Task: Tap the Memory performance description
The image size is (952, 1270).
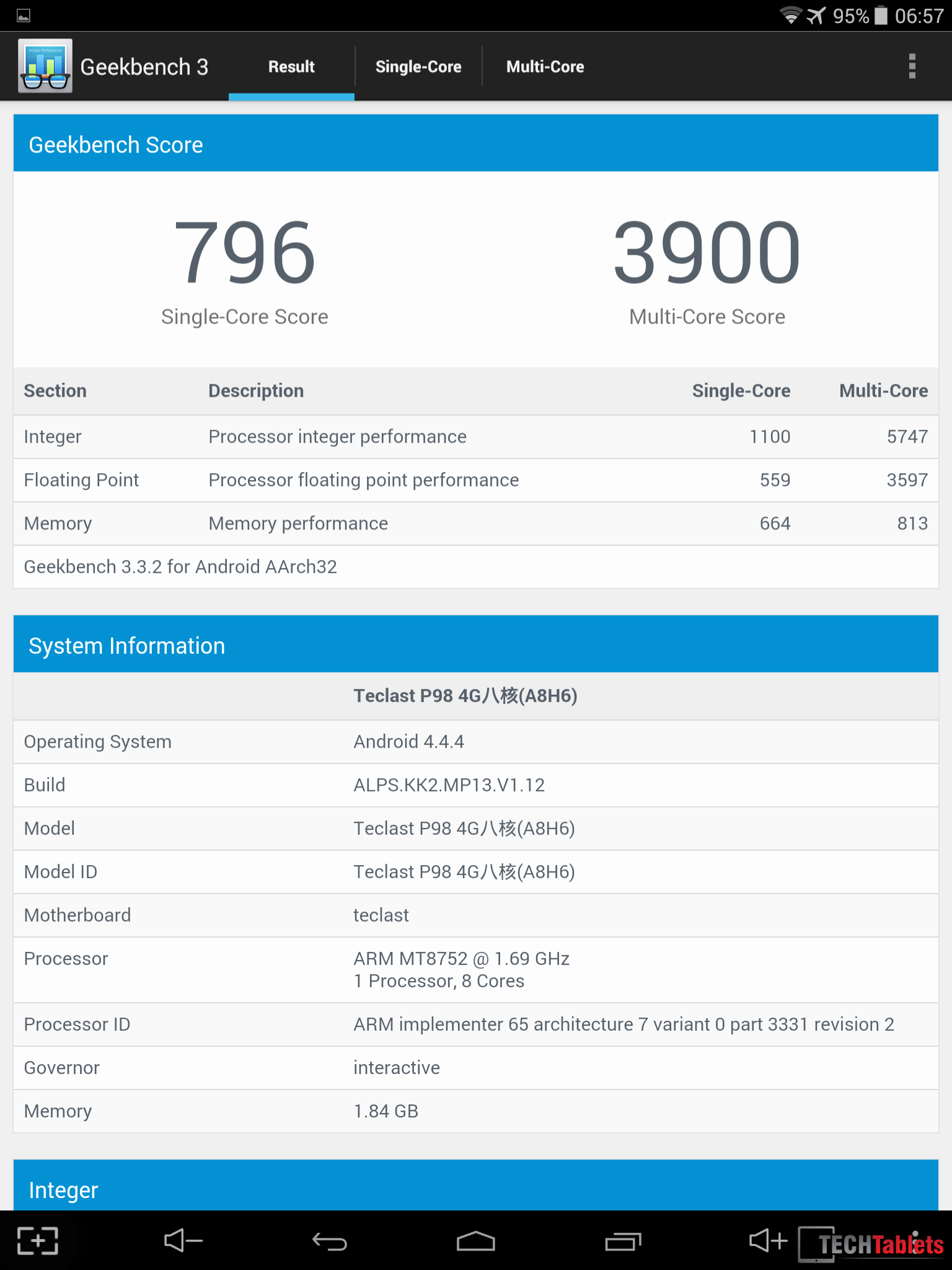Action: point(299,523)
